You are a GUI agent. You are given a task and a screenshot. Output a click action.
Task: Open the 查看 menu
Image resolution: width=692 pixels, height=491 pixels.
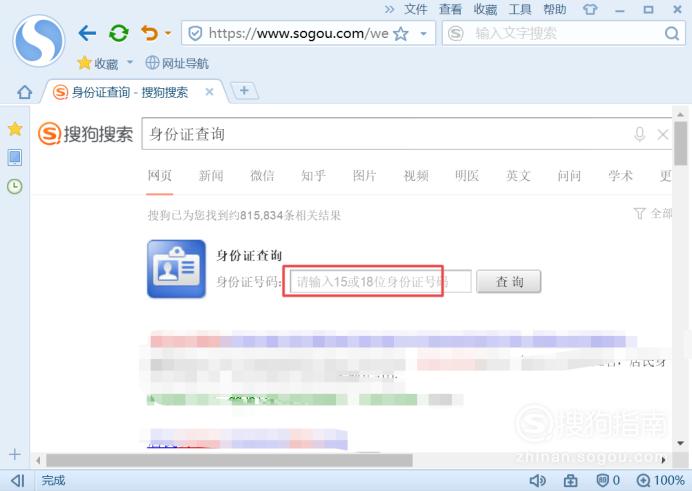tap(450, 9)
